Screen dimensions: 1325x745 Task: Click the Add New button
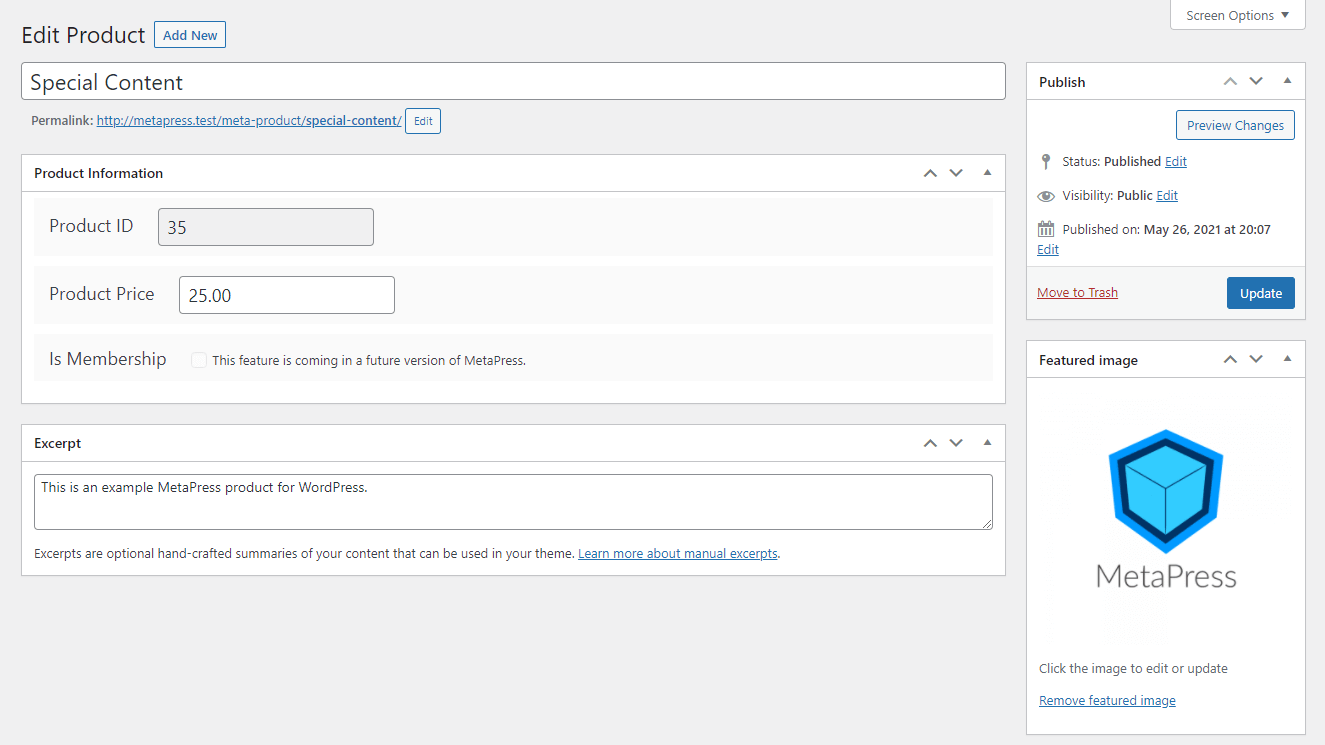pyautogui.click(x=189, y=34)
